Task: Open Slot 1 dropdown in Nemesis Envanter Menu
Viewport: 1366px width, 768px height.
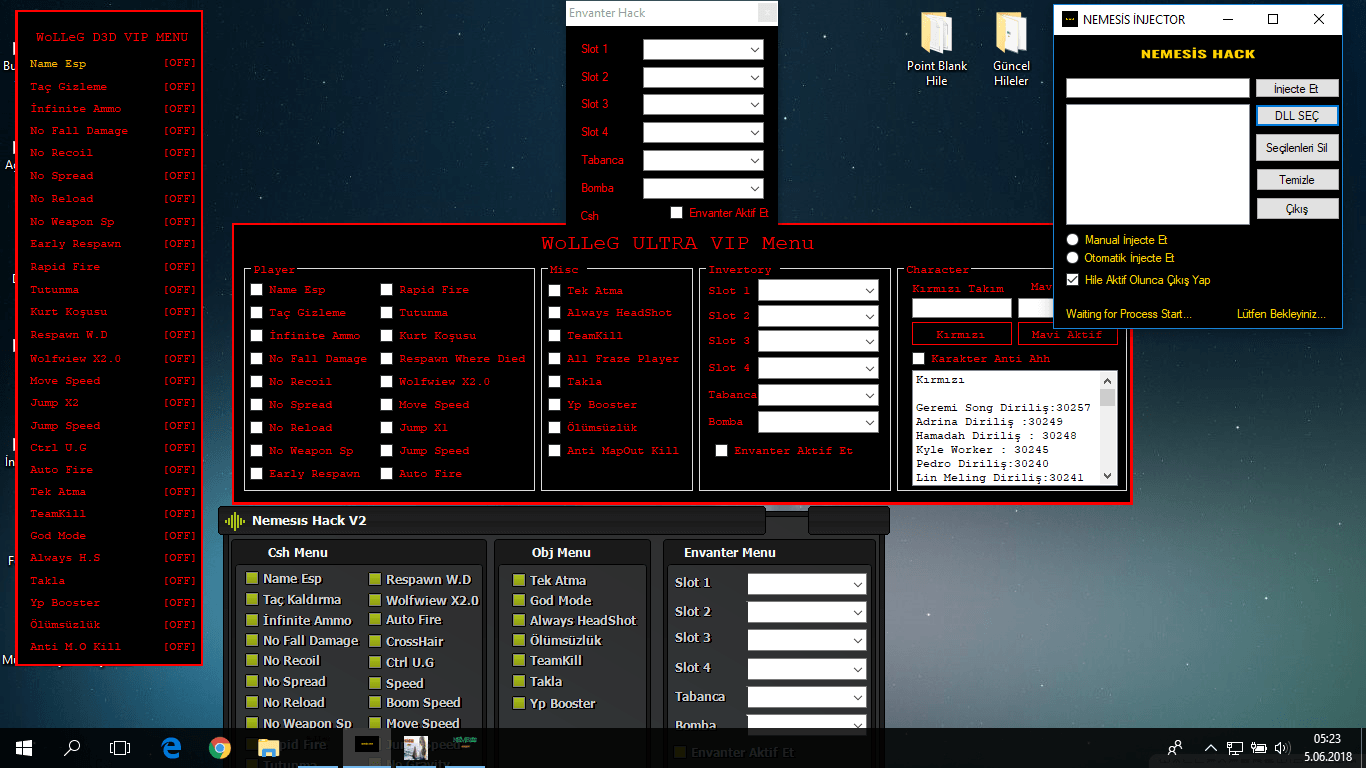Action: (x=807, y=584)
